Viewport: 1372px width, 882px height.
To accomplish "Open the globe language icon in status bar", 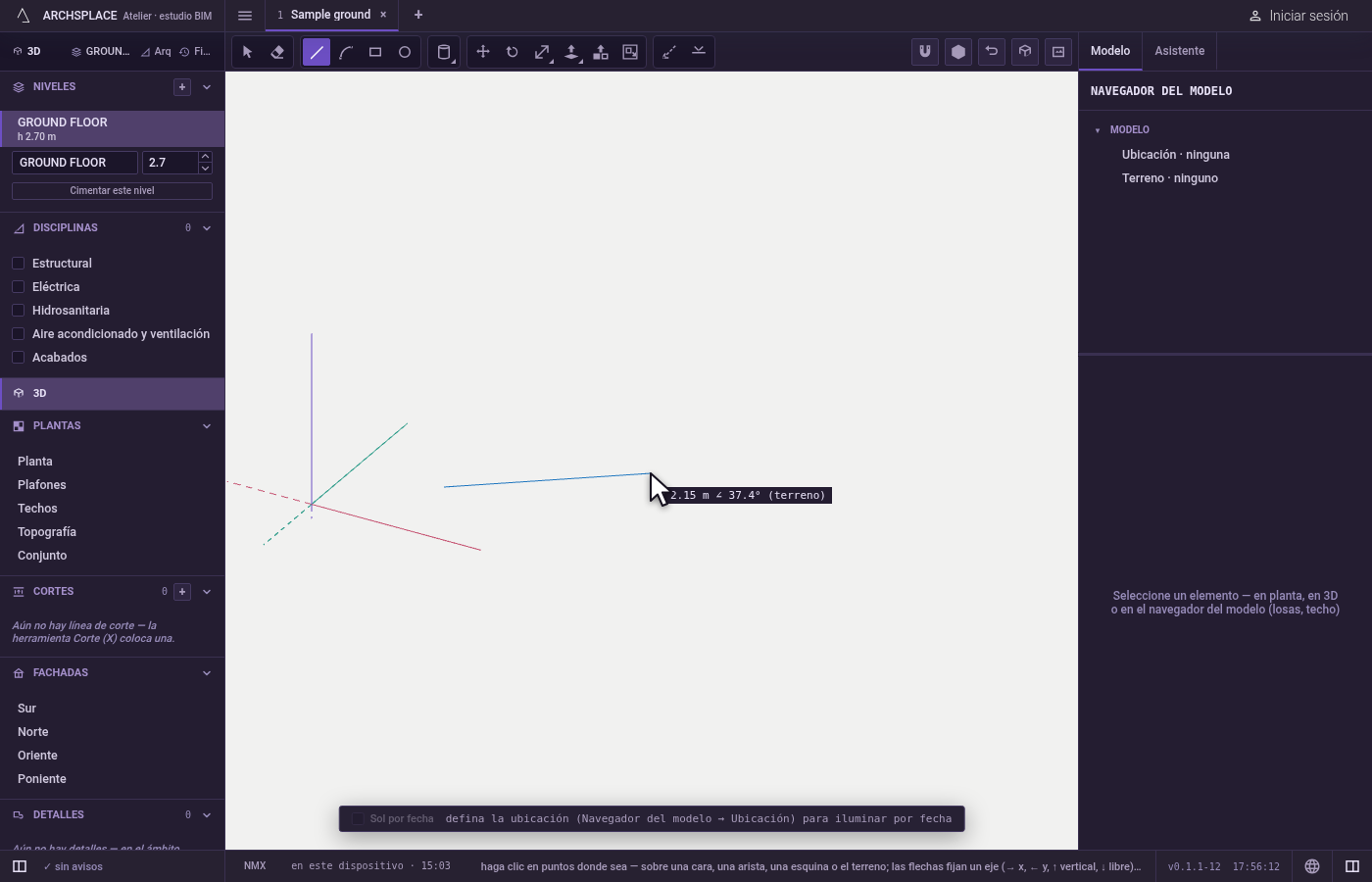I will [x=1312, y=866].
